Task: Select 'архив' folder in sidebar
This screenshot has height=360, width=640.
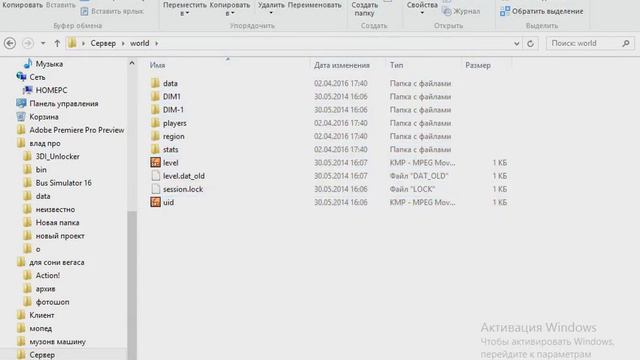Action: tap(45, 289)
